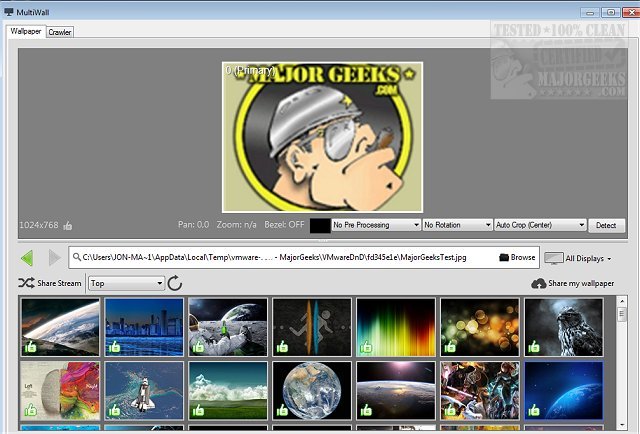Click the black background color swatch
The width and height of the screenshot is (640, 434).
(x=320, y=225)
